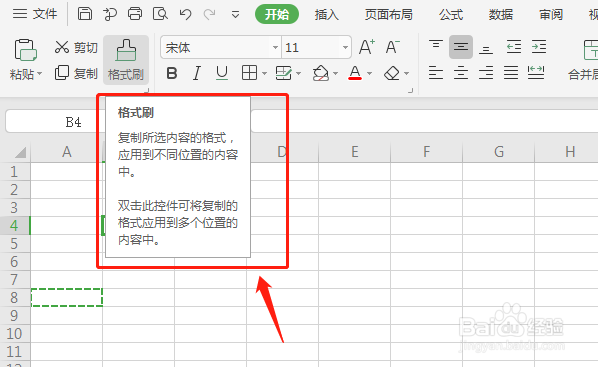598x367 pixels.
Task: Click the clear eraser icon
Action: coord(392,73)
